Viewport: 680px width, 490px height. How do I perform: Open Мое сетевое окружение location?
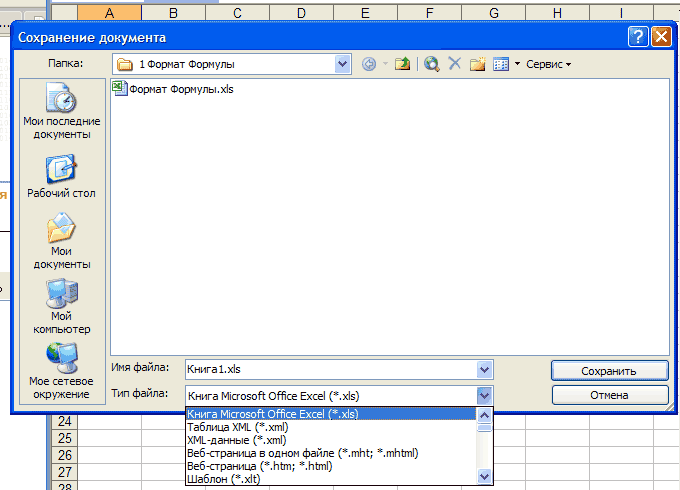click(x=61, y=371)
